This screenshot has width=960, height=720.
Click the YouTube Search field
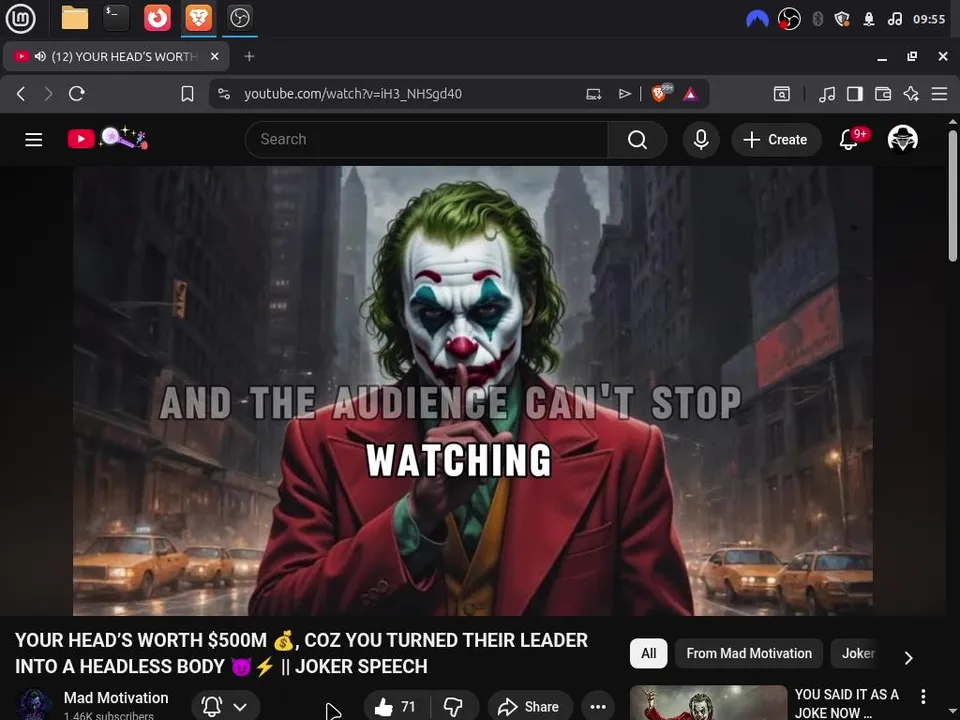(426, 140)
